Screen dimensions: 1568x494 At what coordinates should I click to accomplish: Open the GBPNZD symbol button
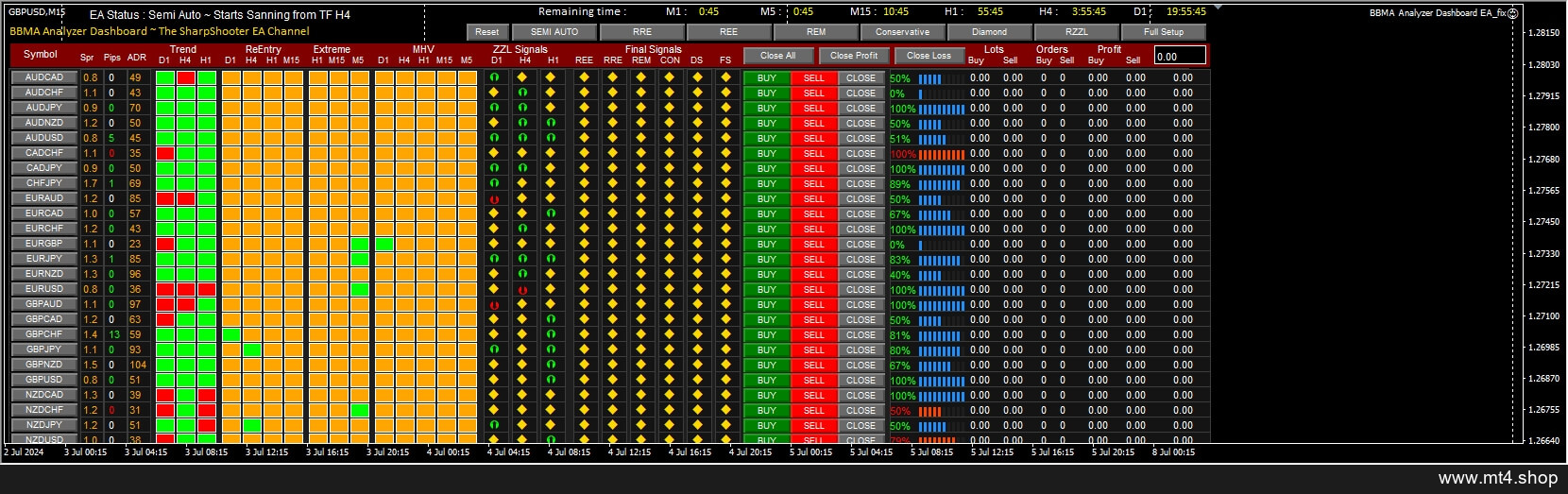[44, 365]
